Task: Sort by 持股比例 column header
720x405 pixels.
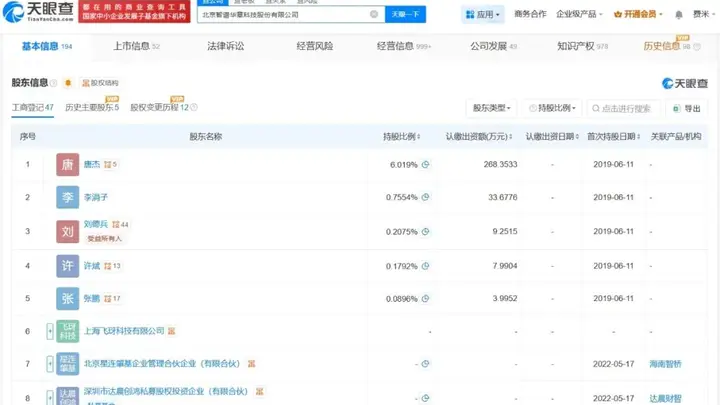Action: pos(401,136)
